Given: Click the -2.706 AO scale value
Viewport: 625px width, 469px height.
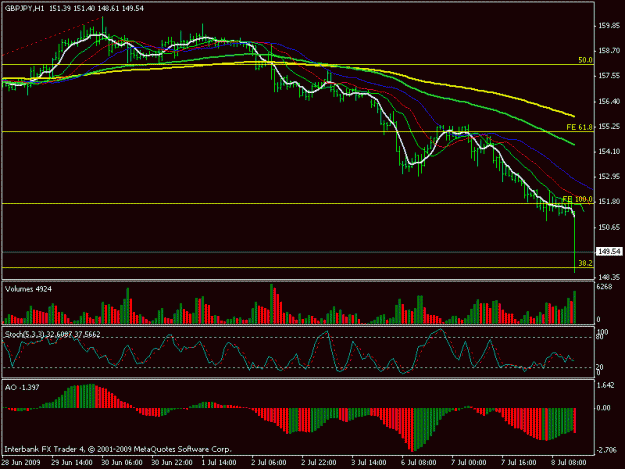Looking at the screenshot, I should tap(606, 450).
